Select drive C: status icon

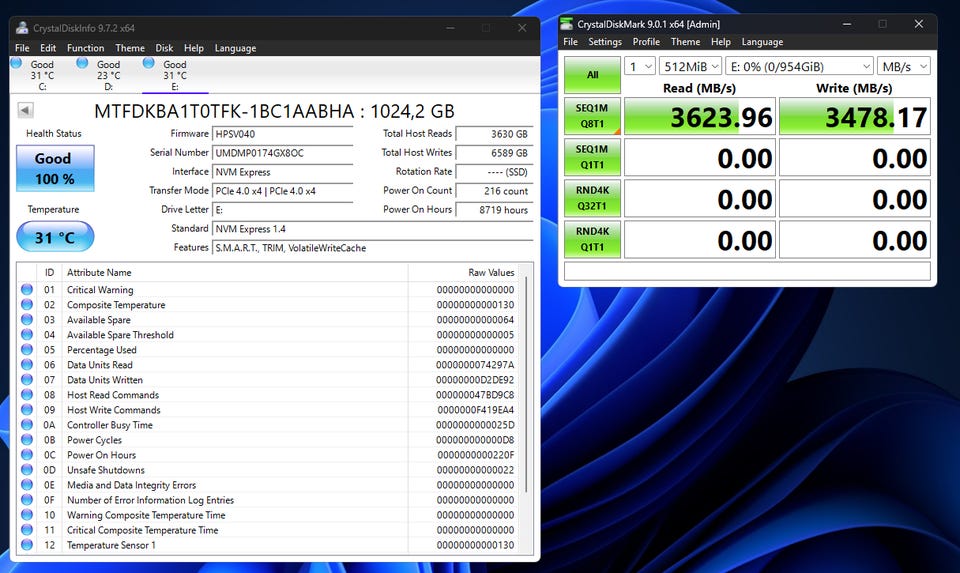coord(16,63)
